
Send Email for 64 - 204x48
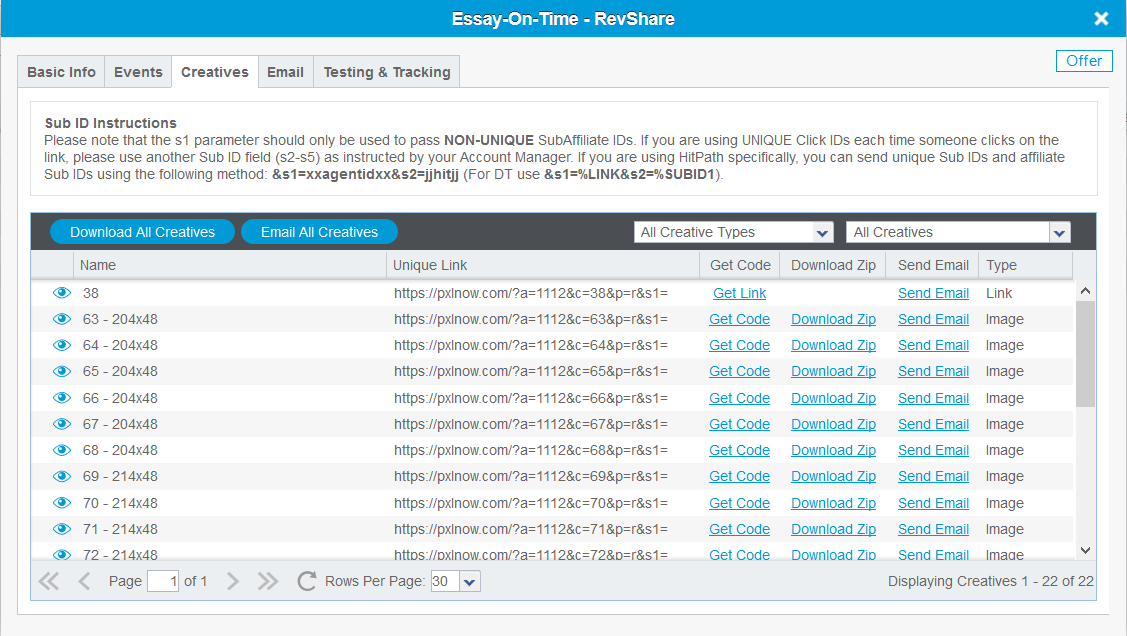tap(933, 345)
